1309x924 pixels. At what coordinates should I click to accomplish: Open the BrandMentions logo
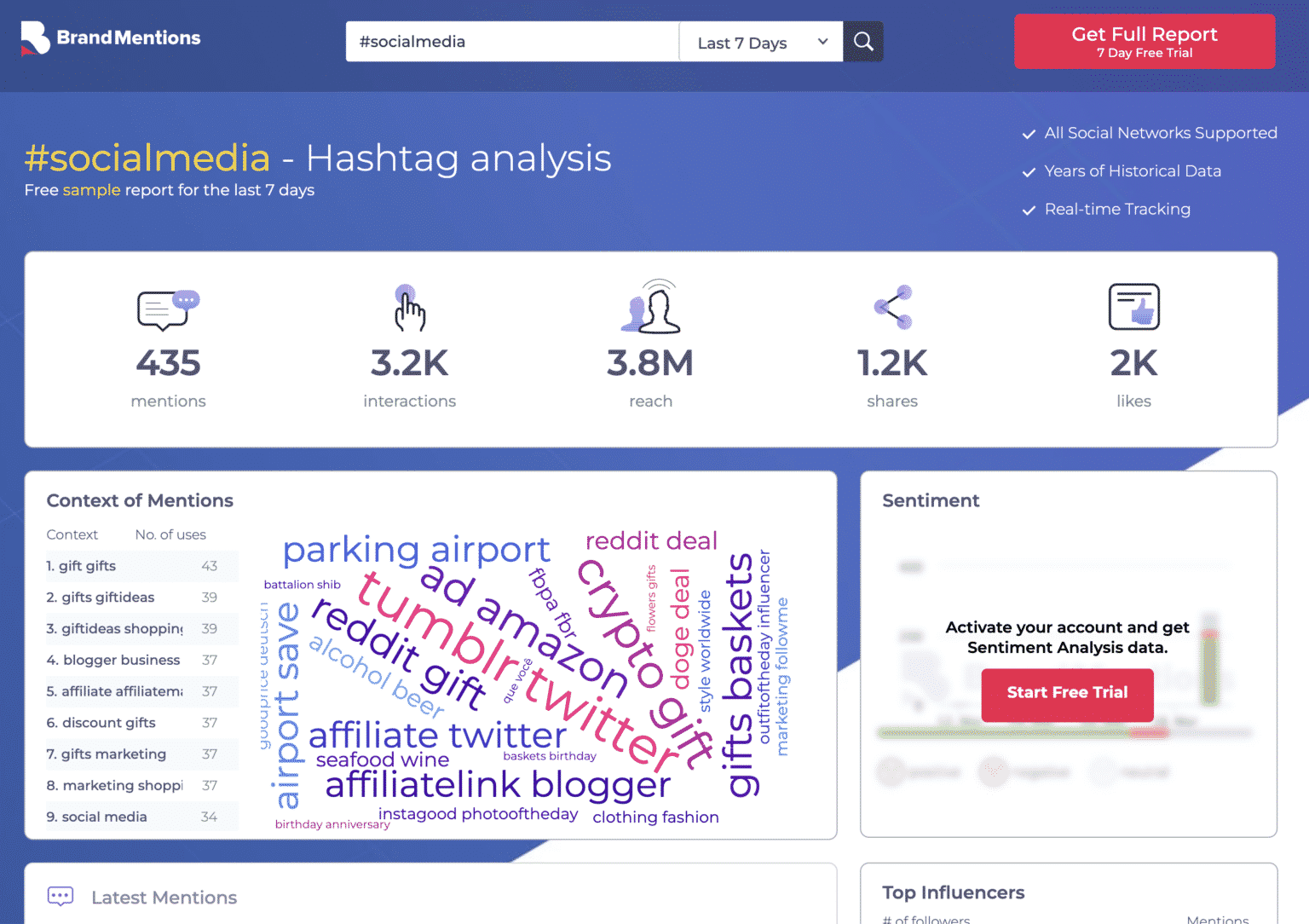pos(109,38)
